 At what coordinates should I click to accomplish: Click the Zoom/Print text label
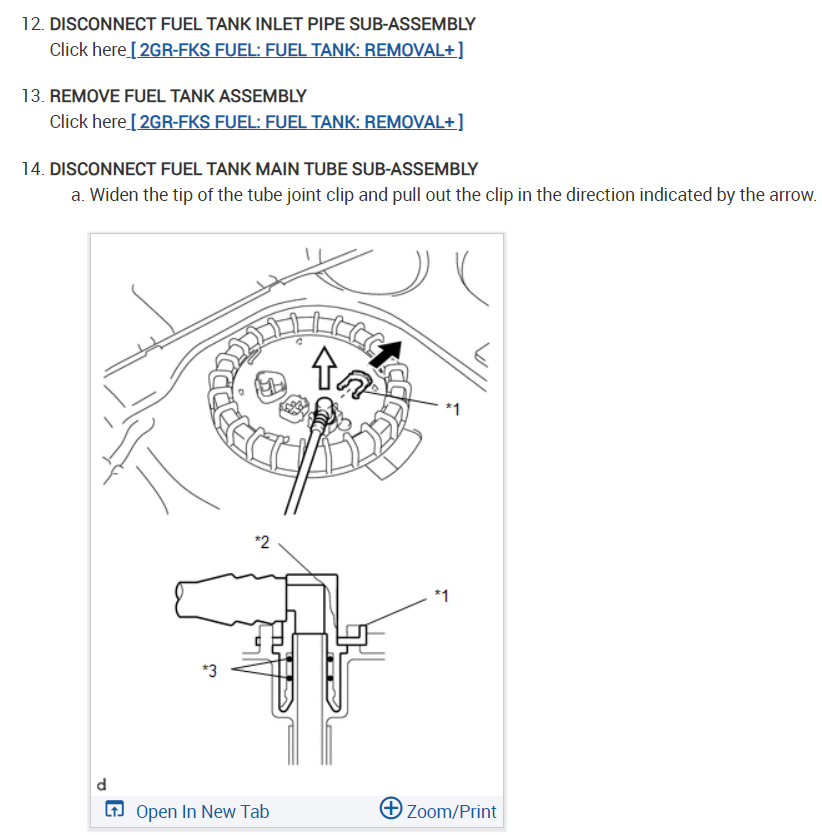pos(451,811)
